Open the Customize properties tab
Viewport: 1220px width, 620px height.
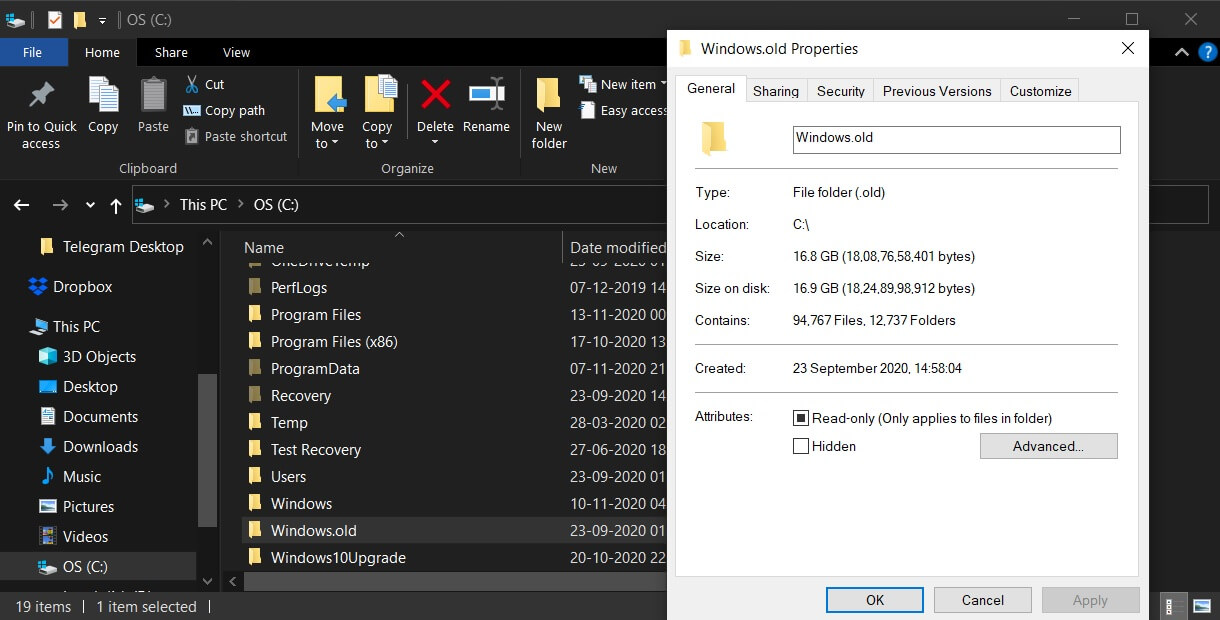pos(1040,91)
